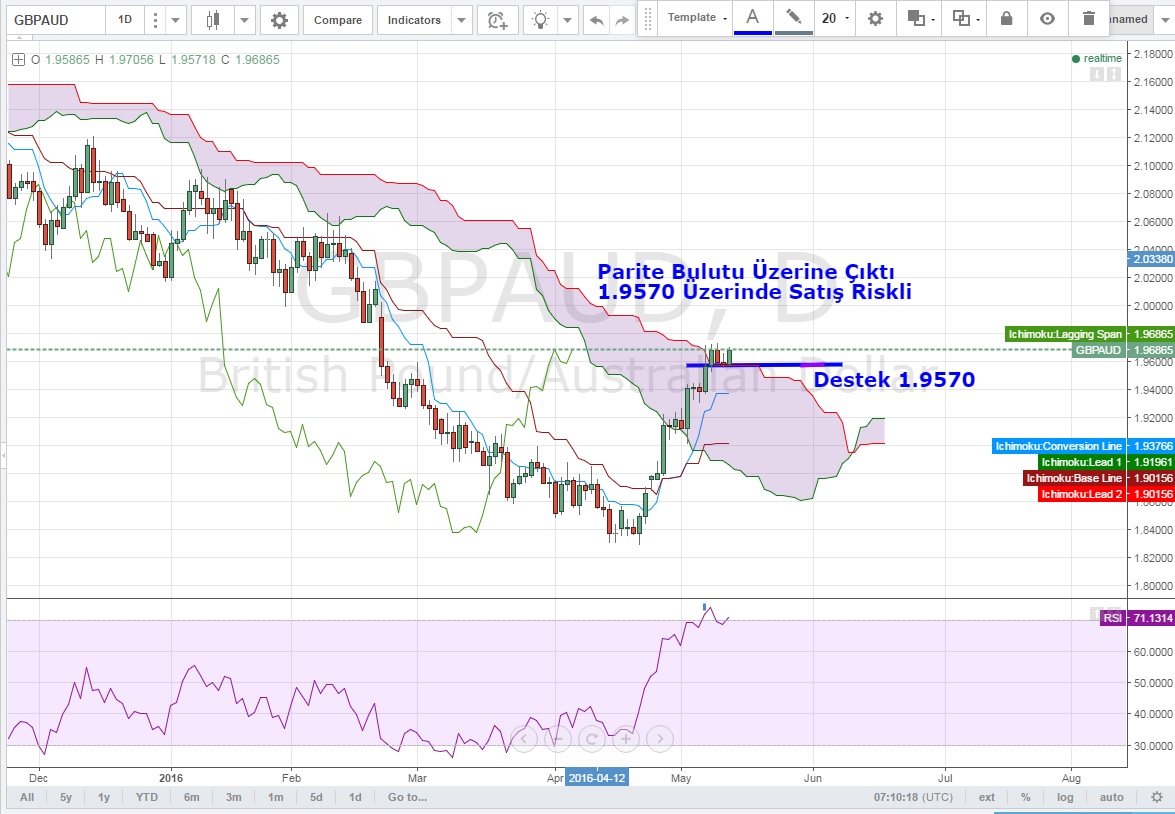The width and height of the screenshot is (1175, 814).
Task: Click the Compare button
Action: (x=338, y=20)
